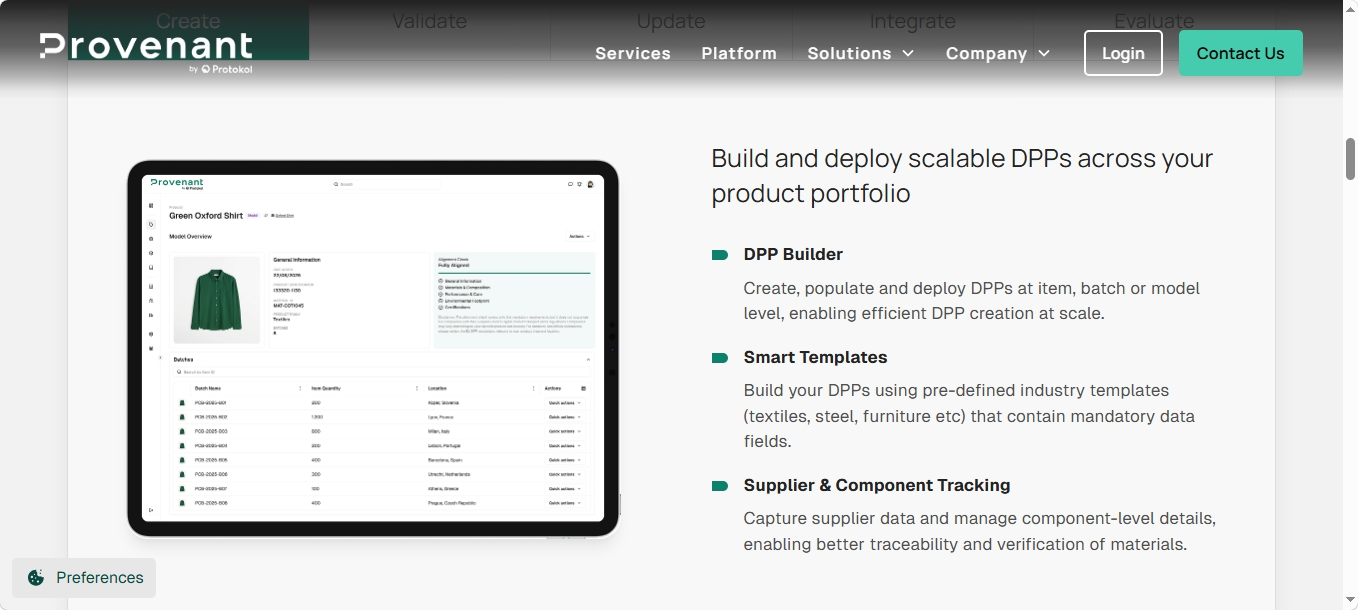Click the bullet icon beside Supplier & Component Tracking
Viewport: 1358px width, 610px height.
[x=720, y=486]
